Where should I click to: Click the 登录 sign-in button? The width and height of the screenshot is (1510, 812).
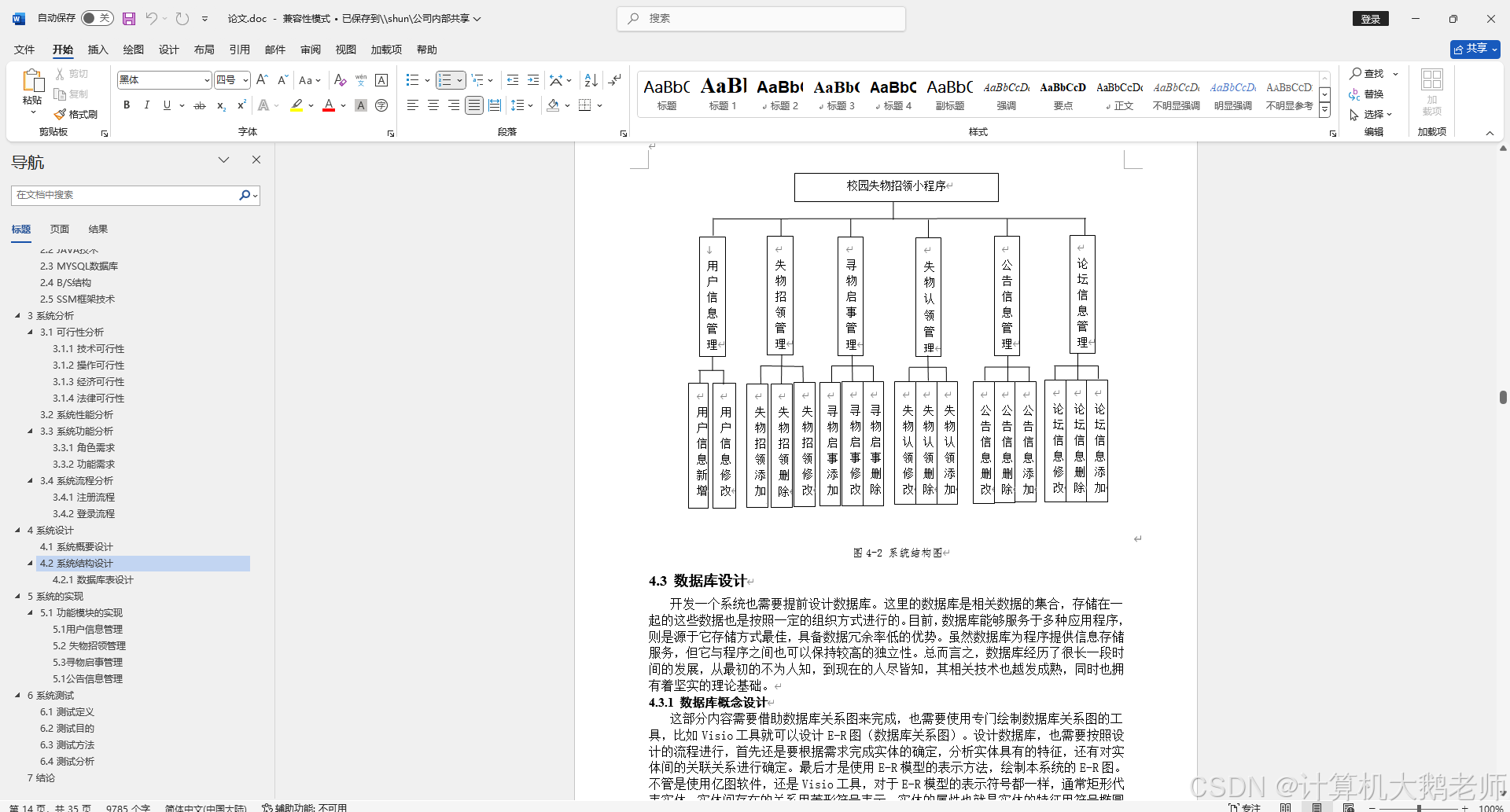[x=1371, y=18]
